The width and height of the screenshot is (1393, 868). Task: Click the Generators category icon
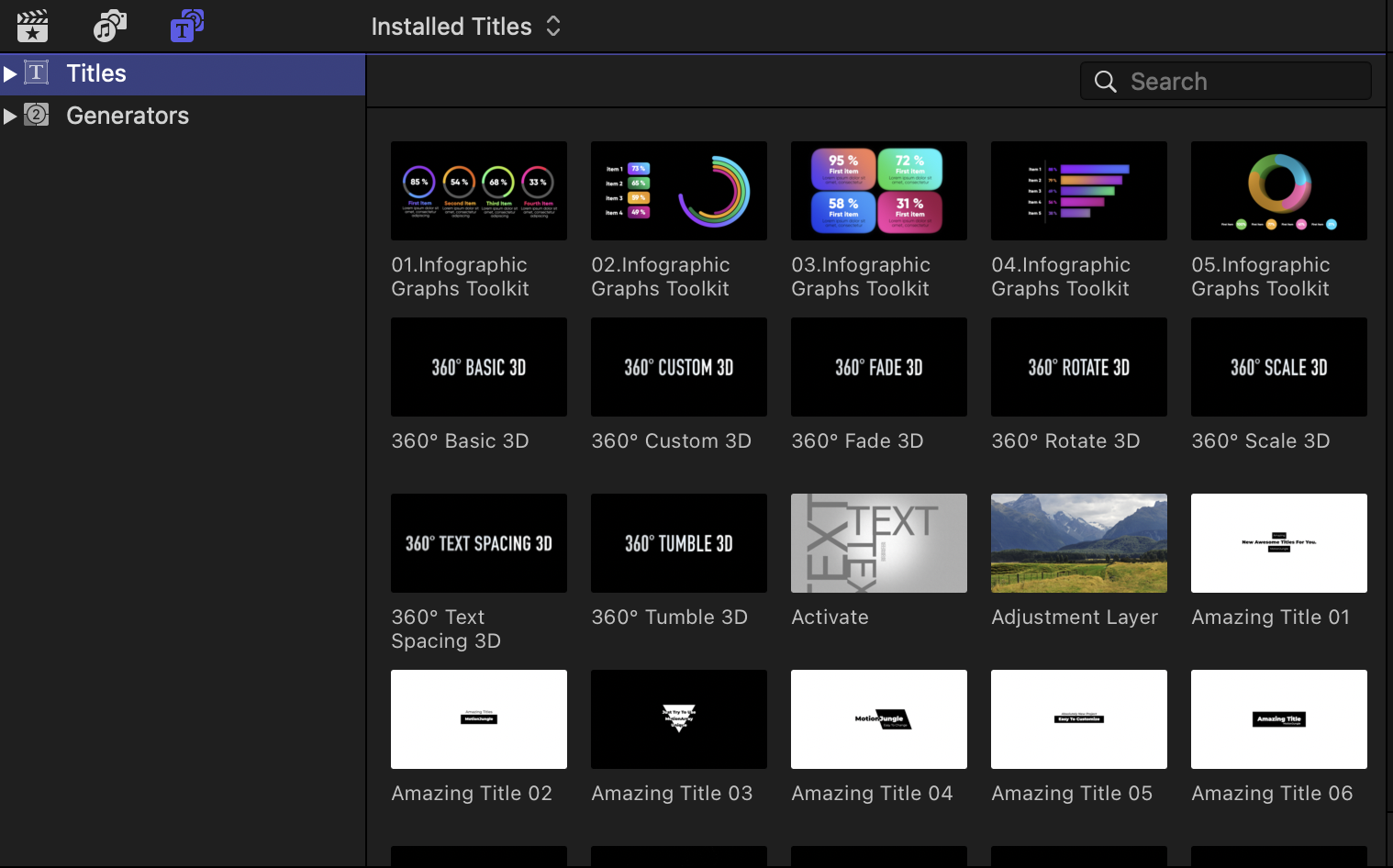tap(37, 115)
